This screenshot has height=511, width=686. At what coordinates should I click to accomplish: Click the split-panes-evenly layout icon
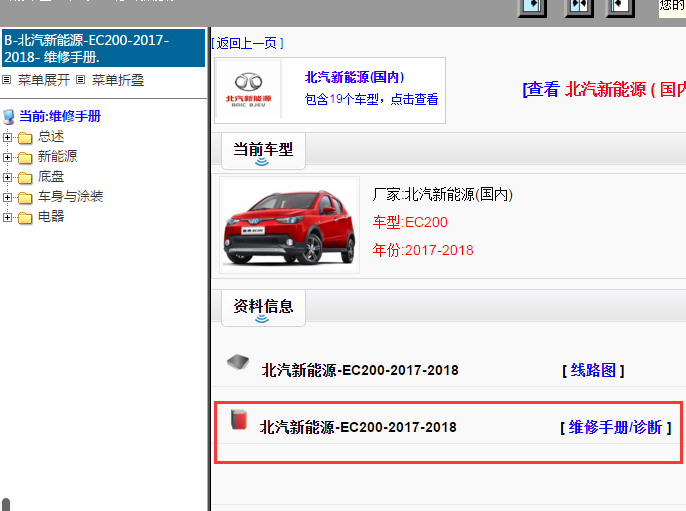point(578,7)
